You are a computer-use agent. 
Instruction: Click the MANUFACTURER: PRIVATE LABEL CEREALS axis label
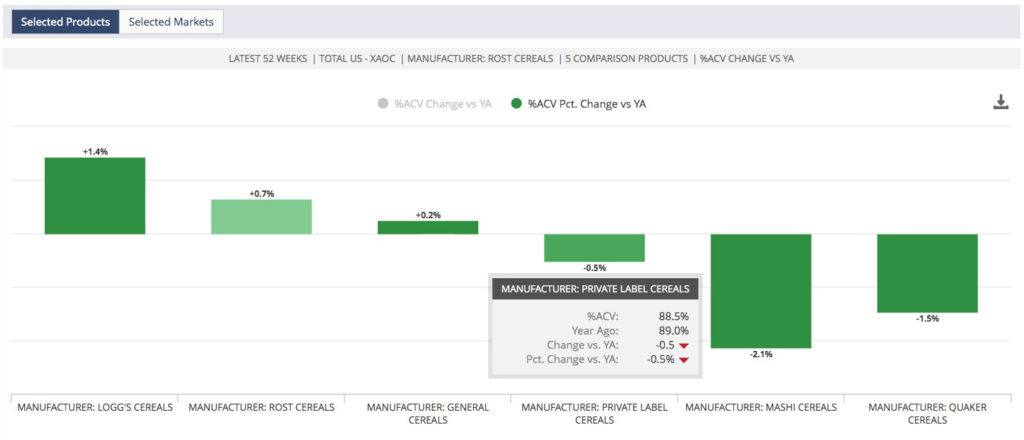coord(594,414)
